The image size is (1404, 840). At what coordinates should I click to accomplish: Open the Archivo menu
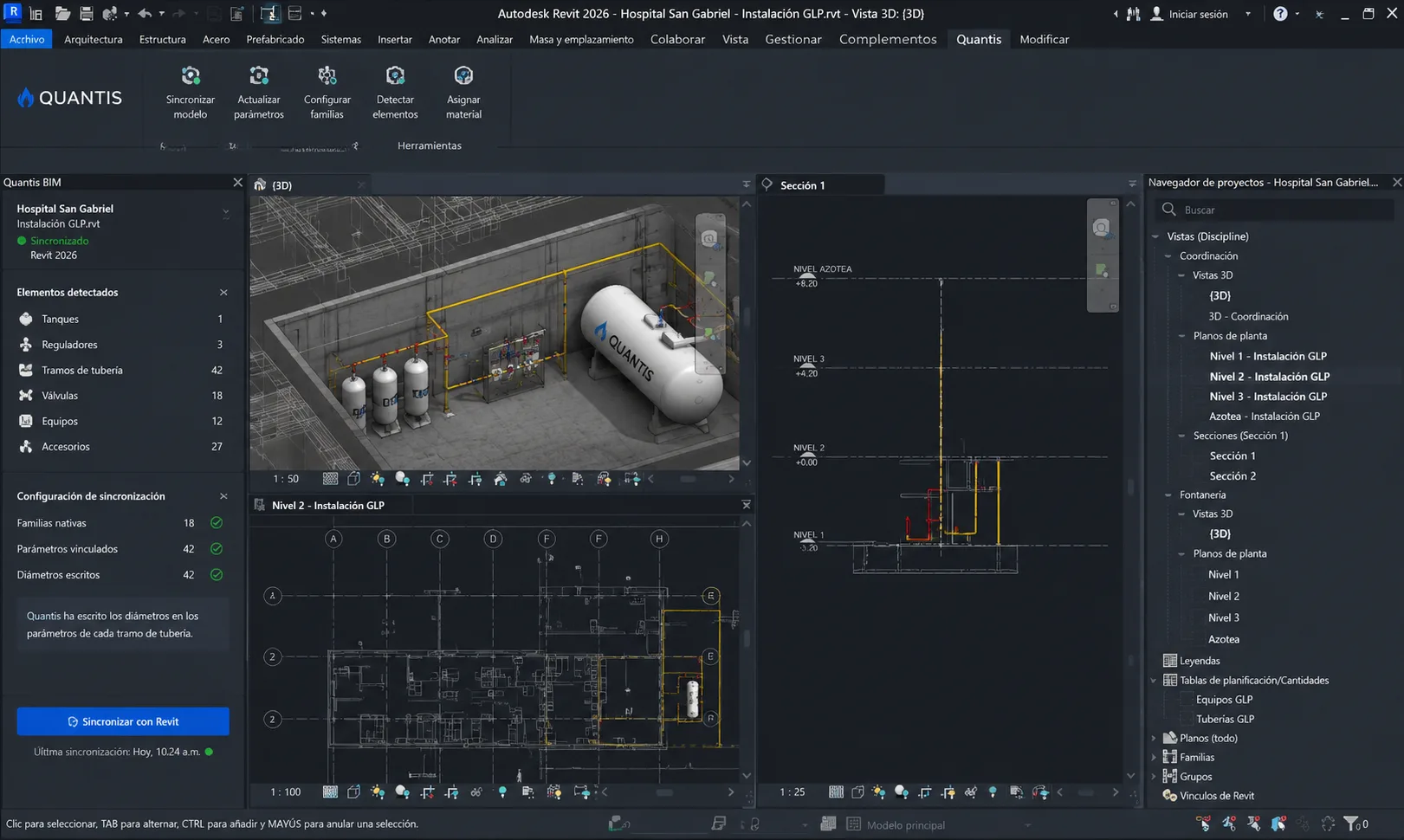27,39
